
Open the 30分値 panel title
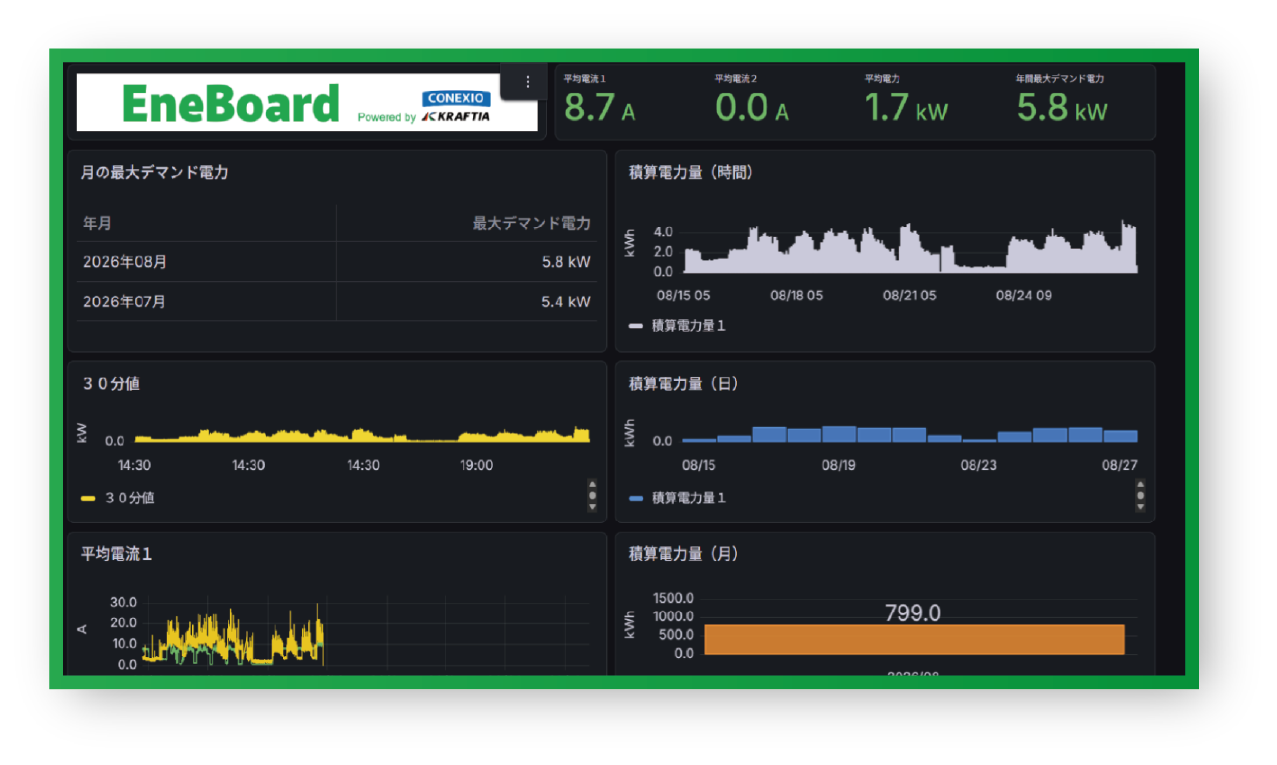[110, 383]
